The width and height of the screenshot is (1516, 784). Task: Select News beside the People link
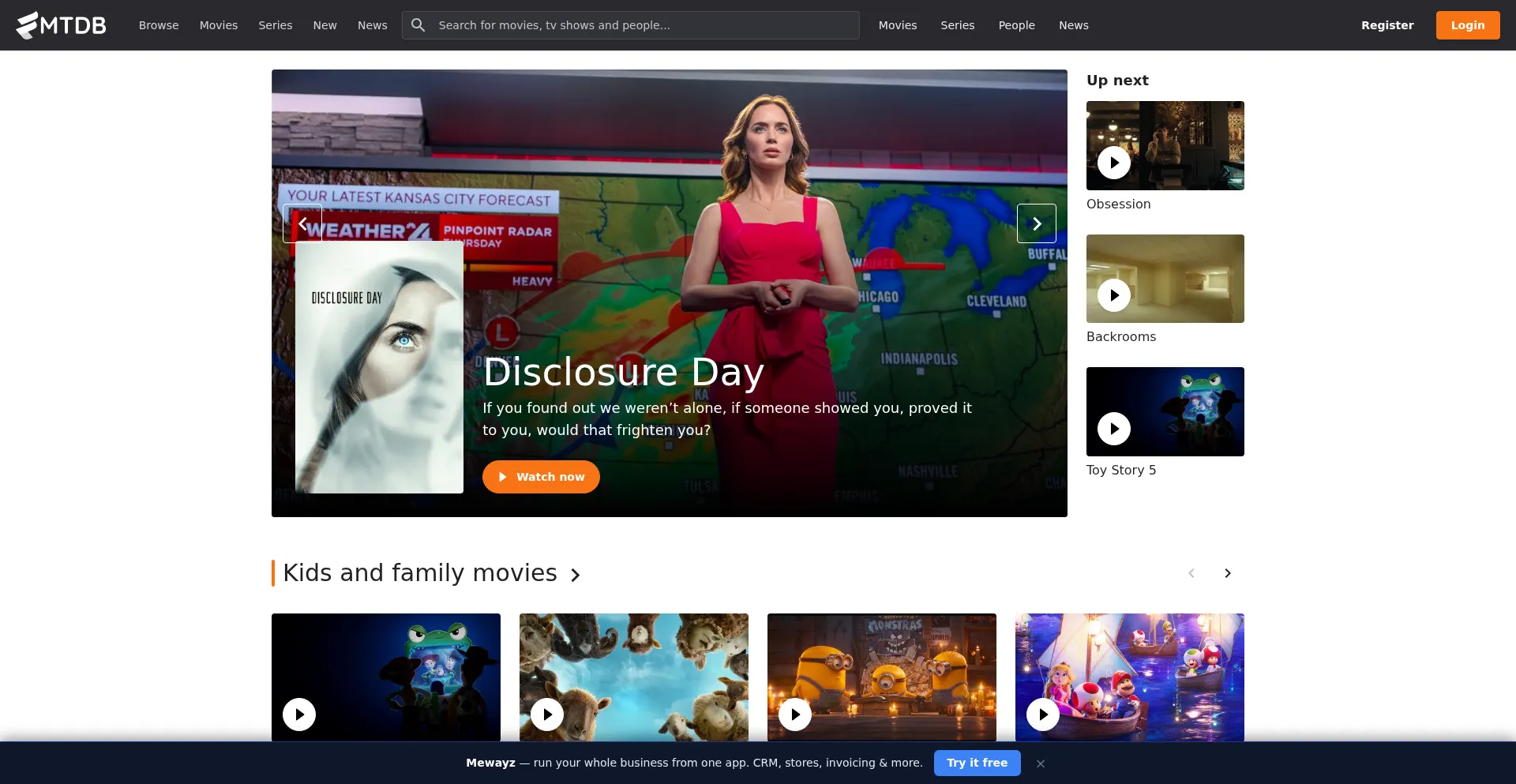pyautogui.click(x=1074, y=25)
